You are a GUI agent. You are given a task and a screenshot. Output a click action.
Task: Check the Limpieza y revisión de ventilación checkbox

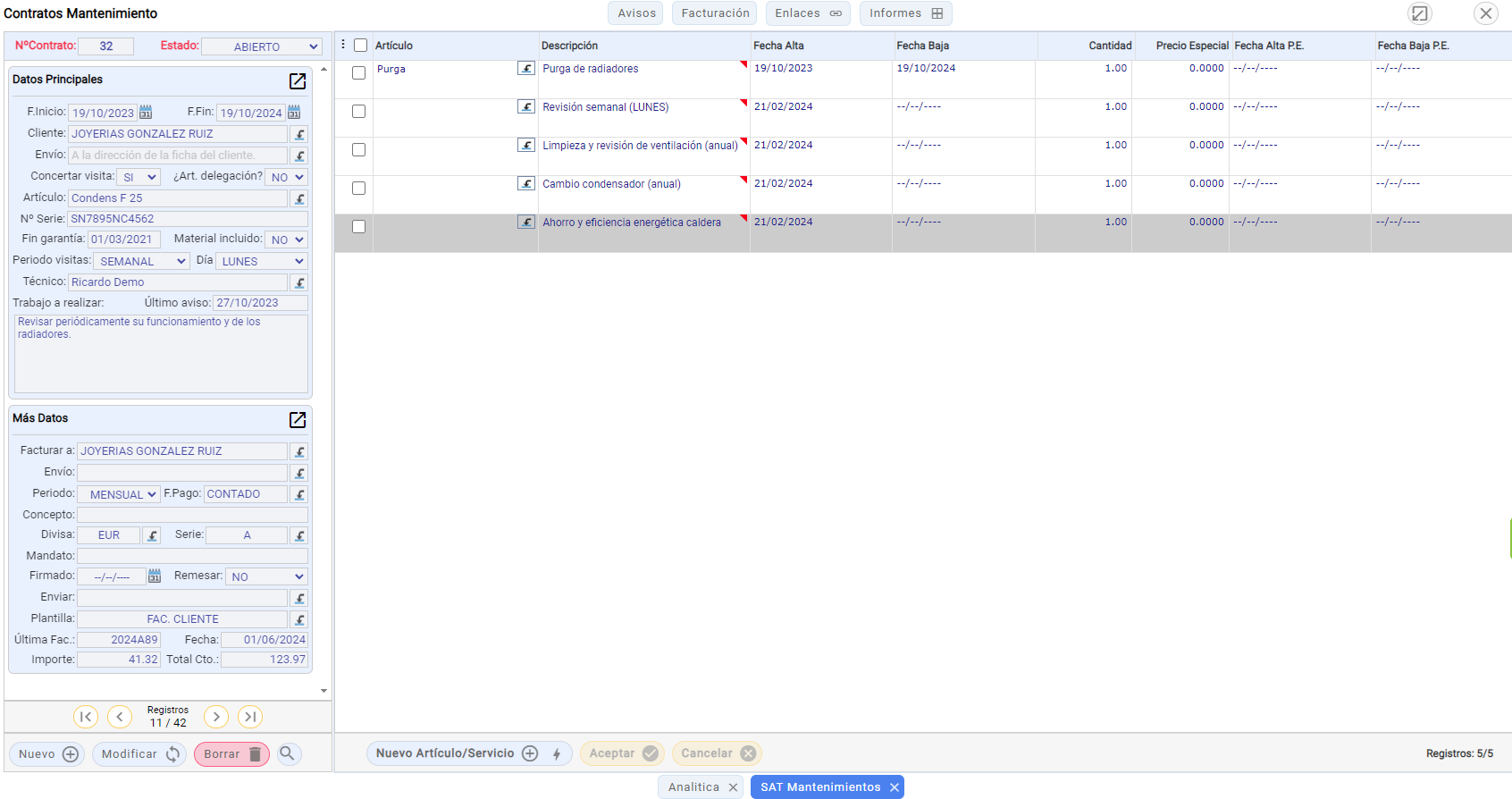(359, 150)
